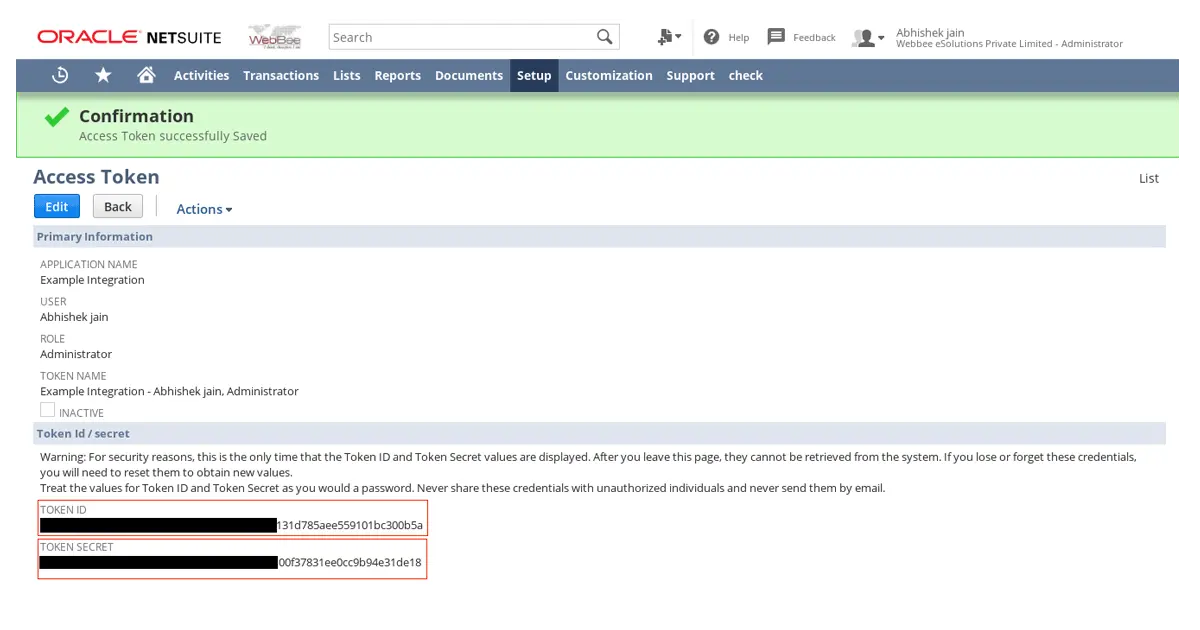Click the Shortcuts star icon
The image size is (1200, 630).
(103, 75)
